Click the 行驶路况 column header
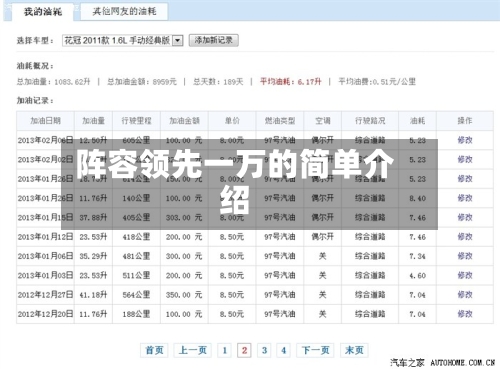 point(370,121)
